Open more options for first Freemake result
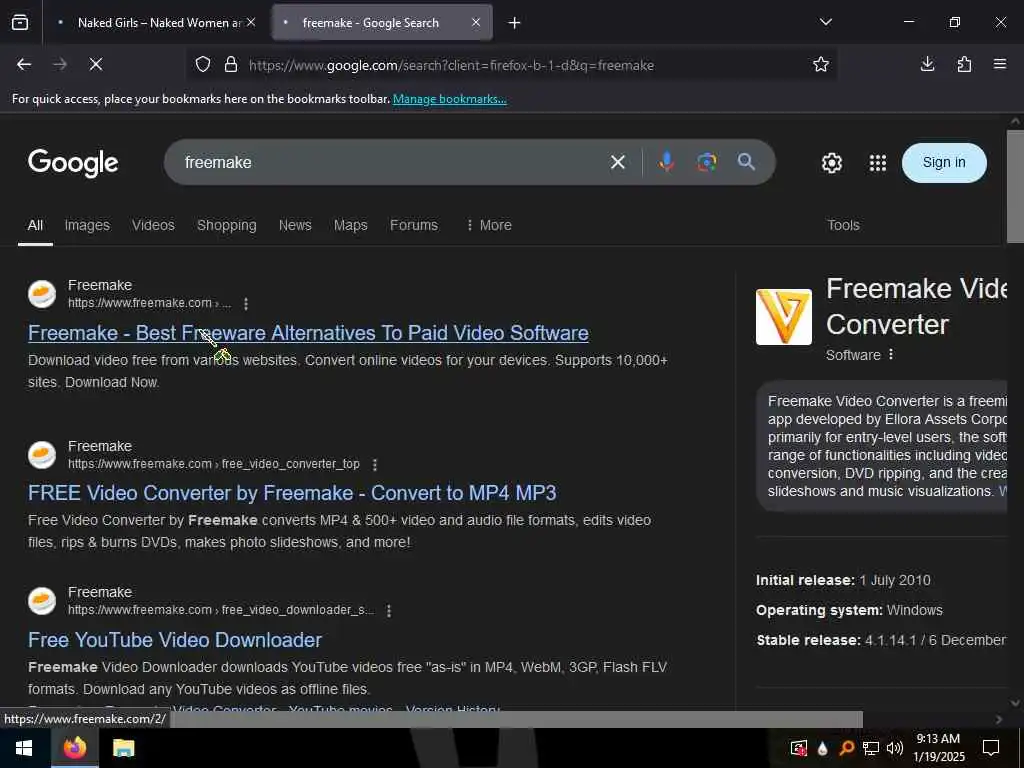The width and height of the screenshot is (1024, 768). click(246, 304)
